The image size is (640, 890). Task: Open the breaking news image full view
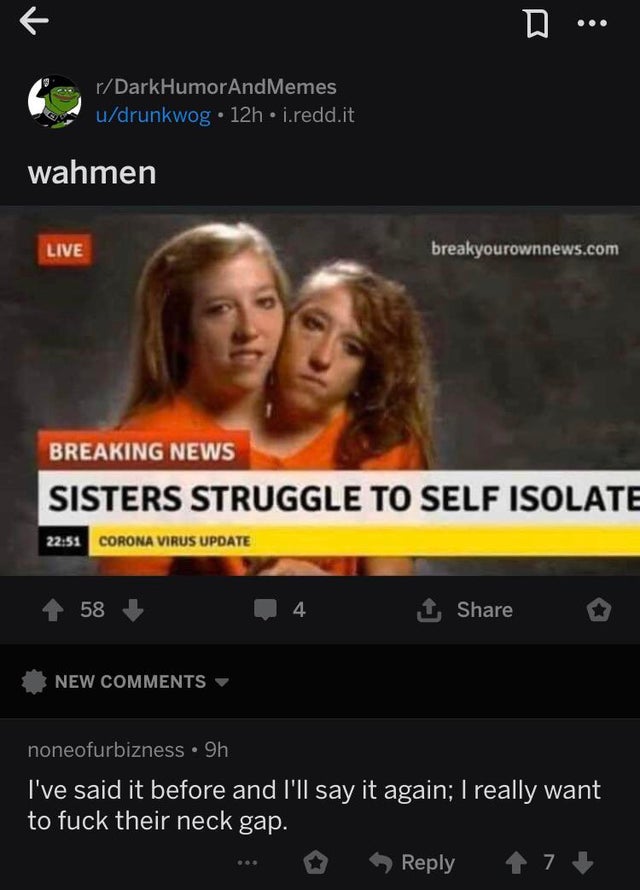point(320,391)
